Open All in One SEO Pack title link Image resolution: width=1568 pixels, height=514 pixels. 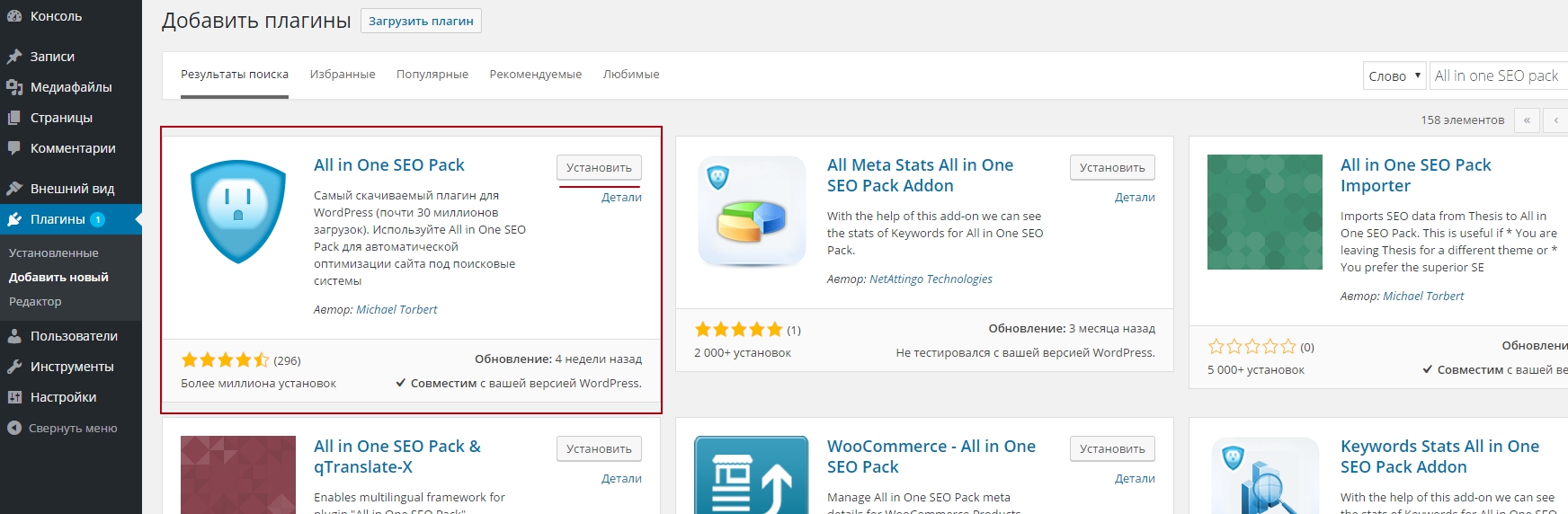389,165
